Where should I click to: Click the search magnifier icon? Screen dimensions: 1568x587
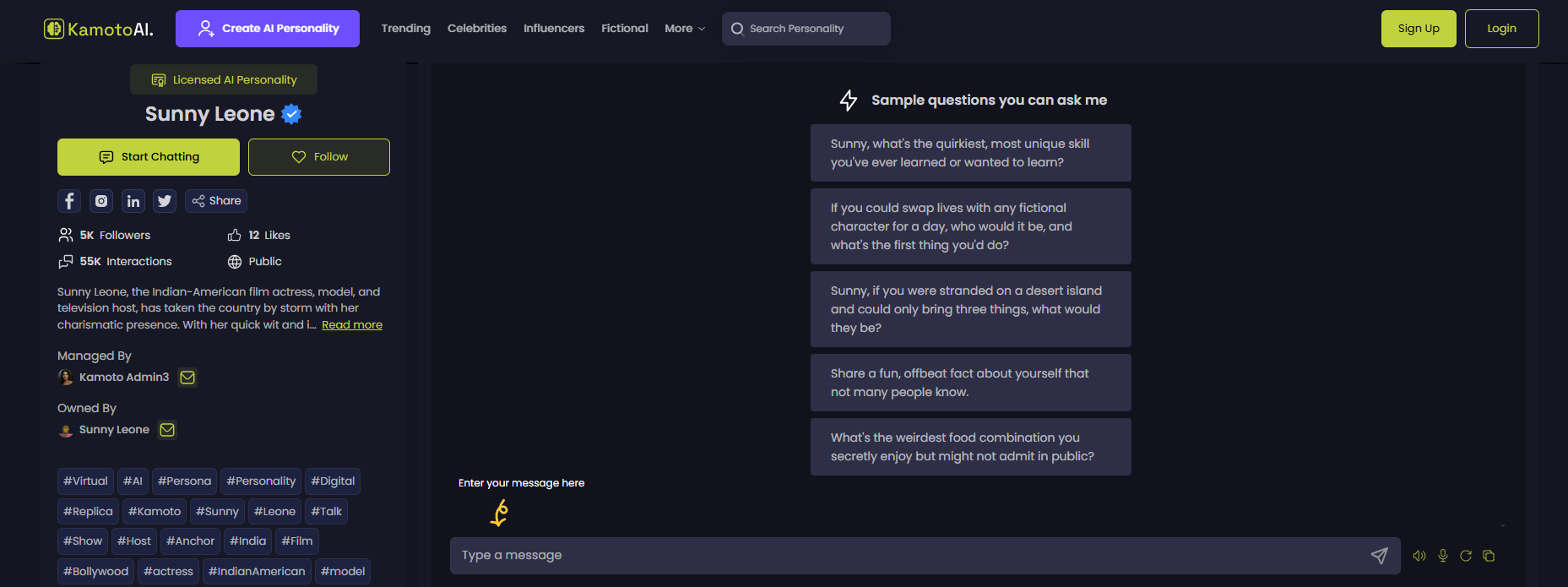737,29
